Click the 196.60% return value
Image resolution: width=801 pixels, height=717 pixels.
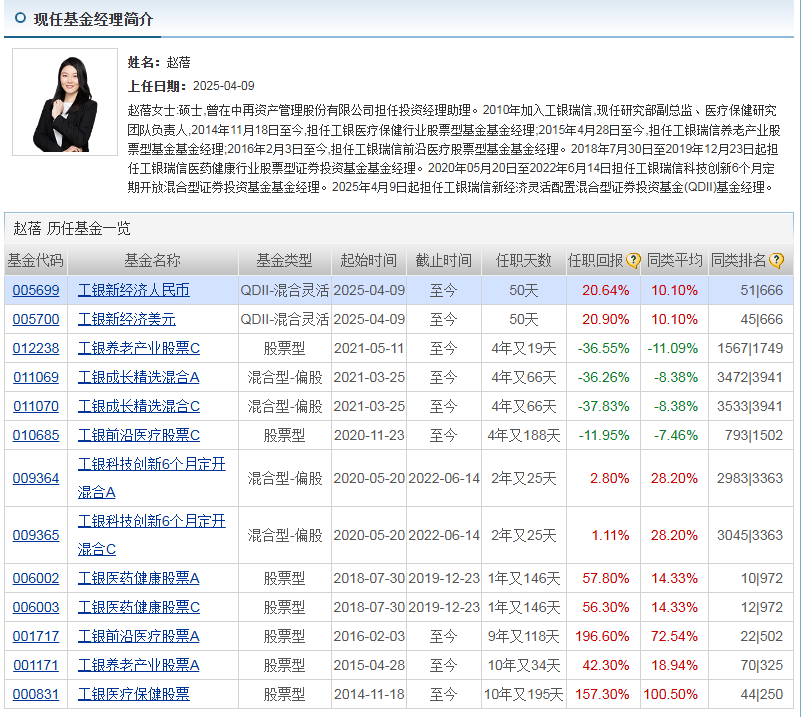tap(602, 636)
